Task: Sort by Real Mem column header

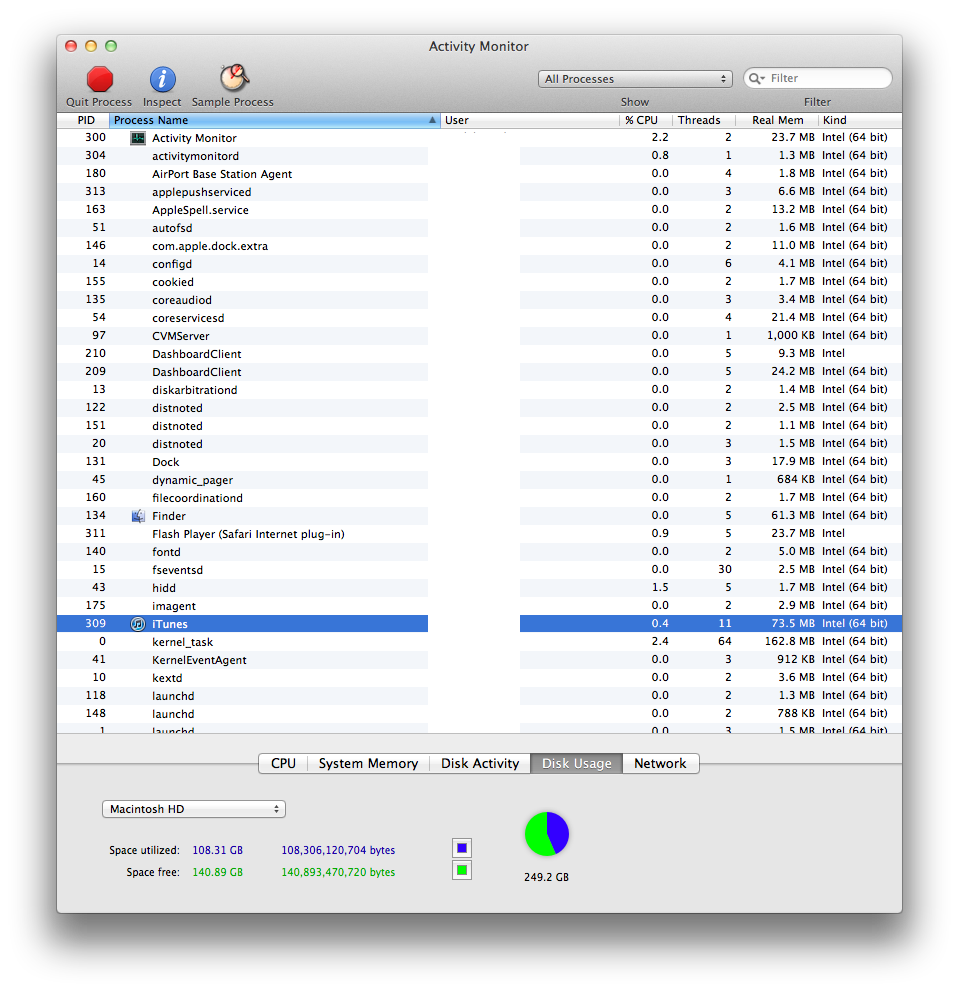Action: pyautogui.click(x=777, y=120)
